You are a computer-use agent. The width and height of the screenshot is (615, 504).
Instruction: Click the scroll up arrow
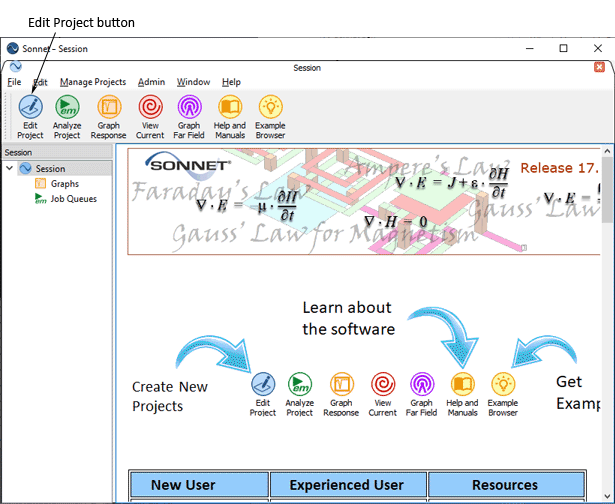(x=607, y=151)
